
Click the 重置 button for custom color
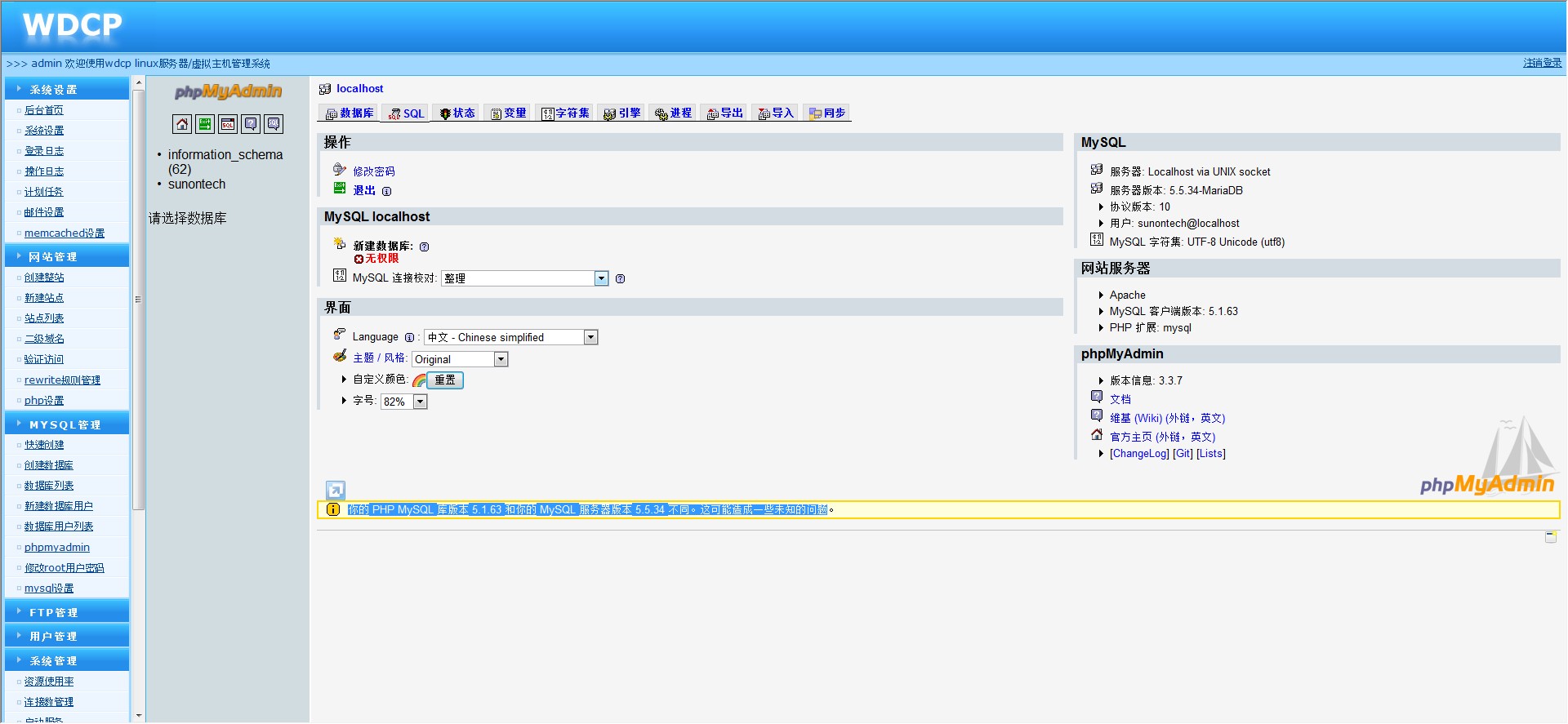click(445, 380)
